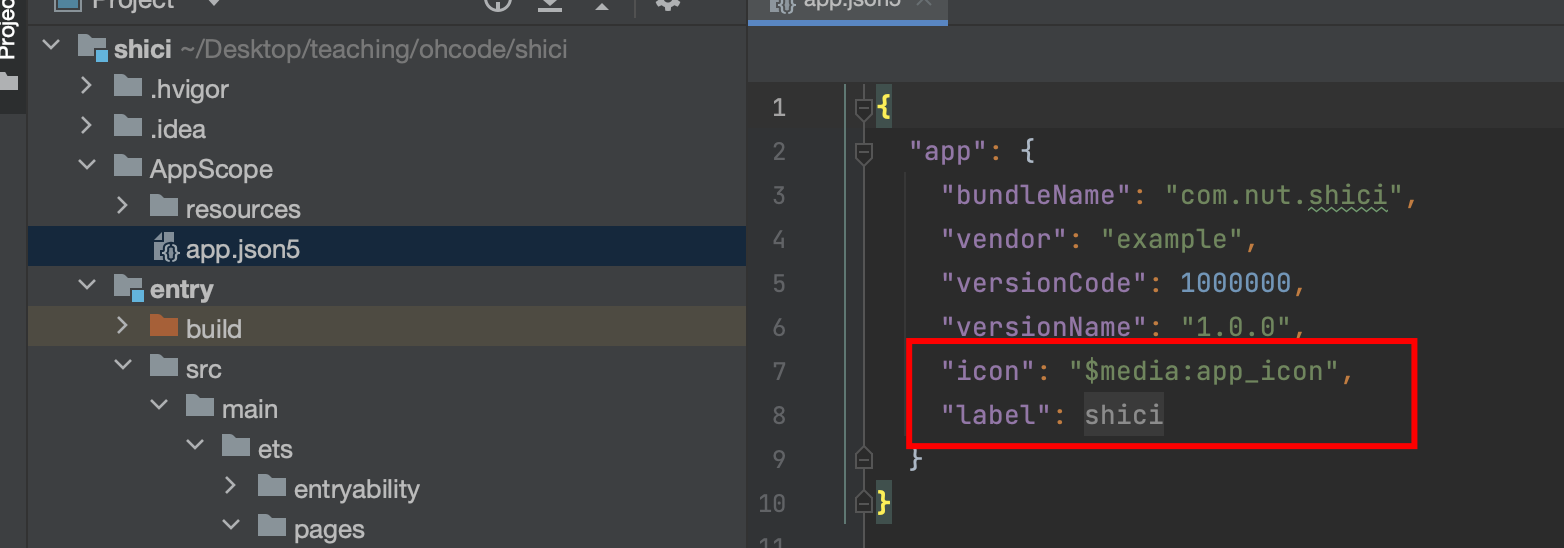The width and height of the screenshot is (1564, 548).
Task: Collapse the AppScope folder
Action: (88, 167)
